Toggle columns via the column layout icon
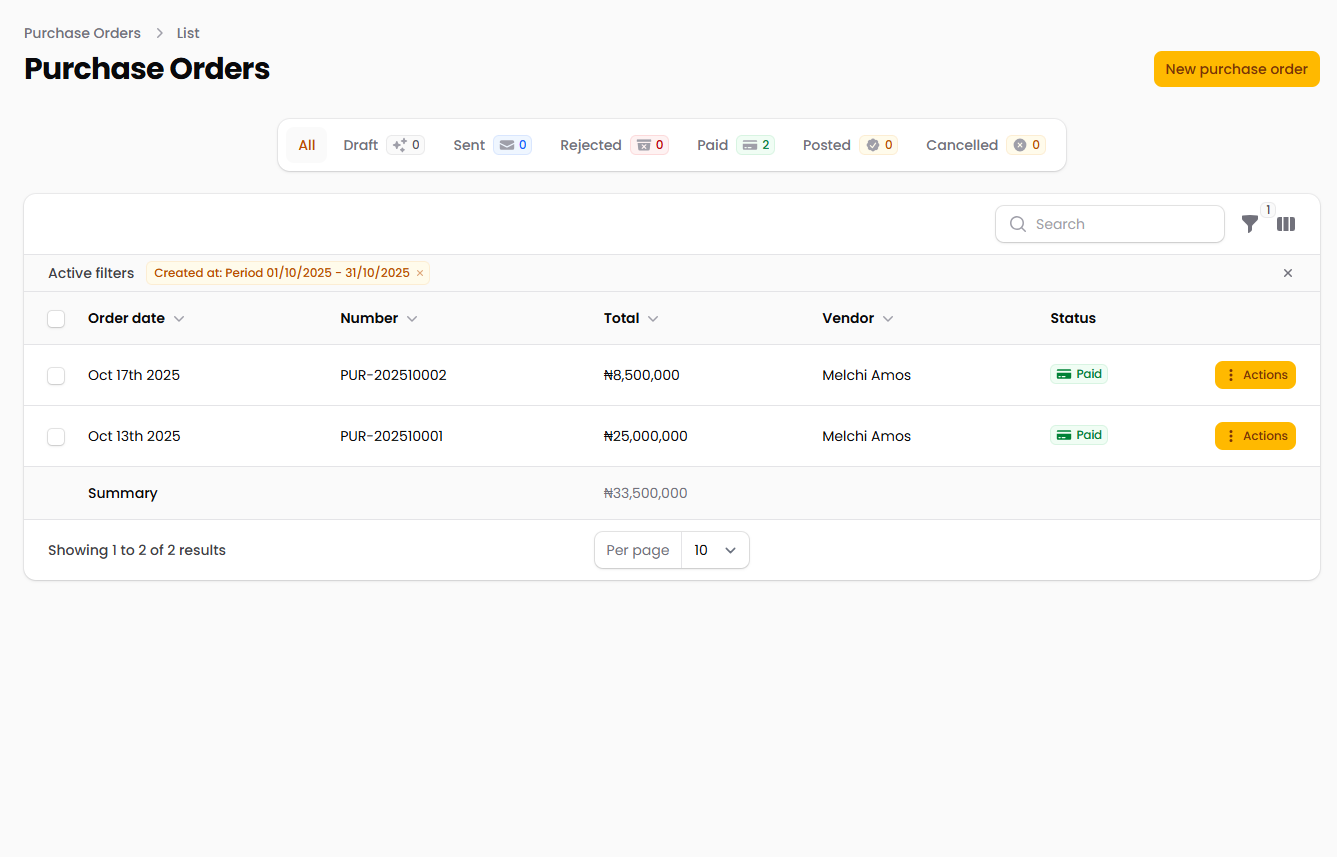The height and width of the screenshot is (857, 1337). click(1286, 224)
